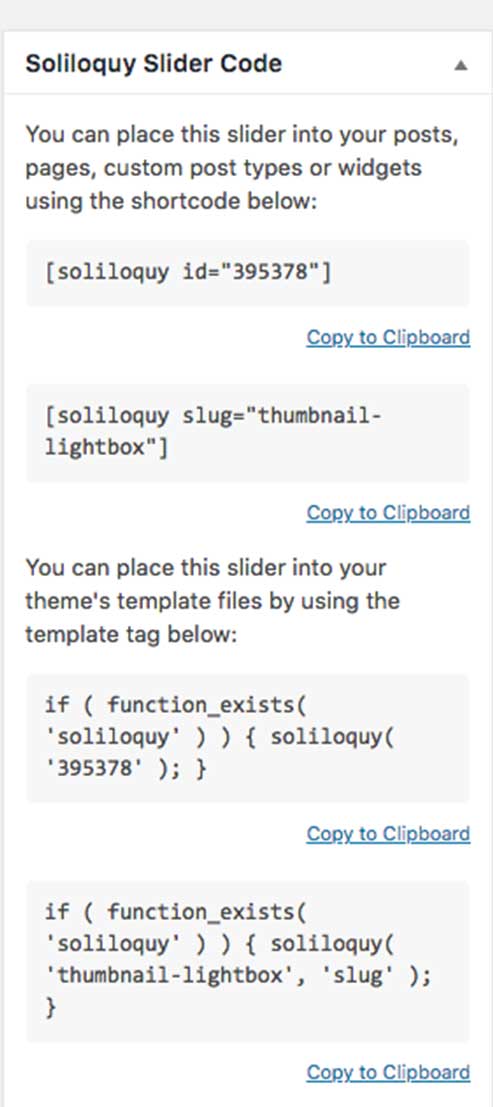Screen dimensions: 493x1107
Task: Click function_exists( in the first template tag box
Action: pos(207,705)
